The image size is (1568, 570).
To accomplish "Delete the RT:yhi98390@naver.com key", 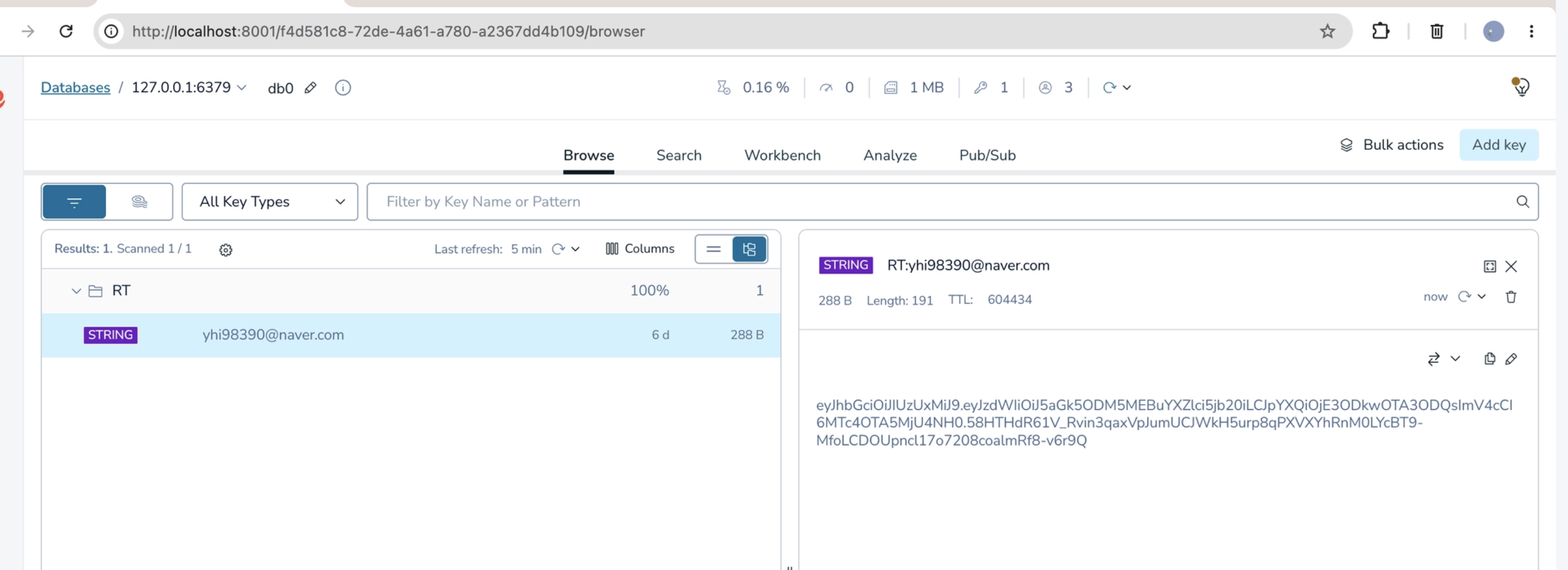I will pyautogui.click(x=1510, y=297).
